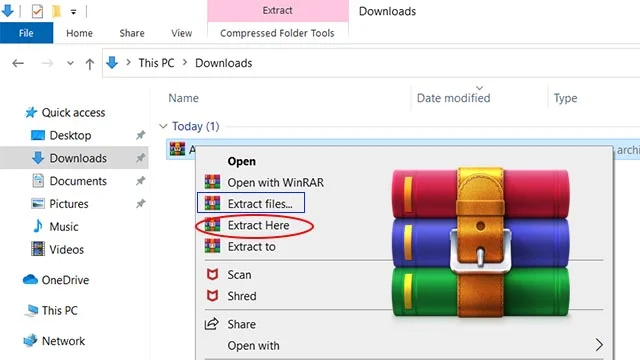640x360 pixels.
Task: Choose Extract Here from context menu
Action: [x=258, y=225]
